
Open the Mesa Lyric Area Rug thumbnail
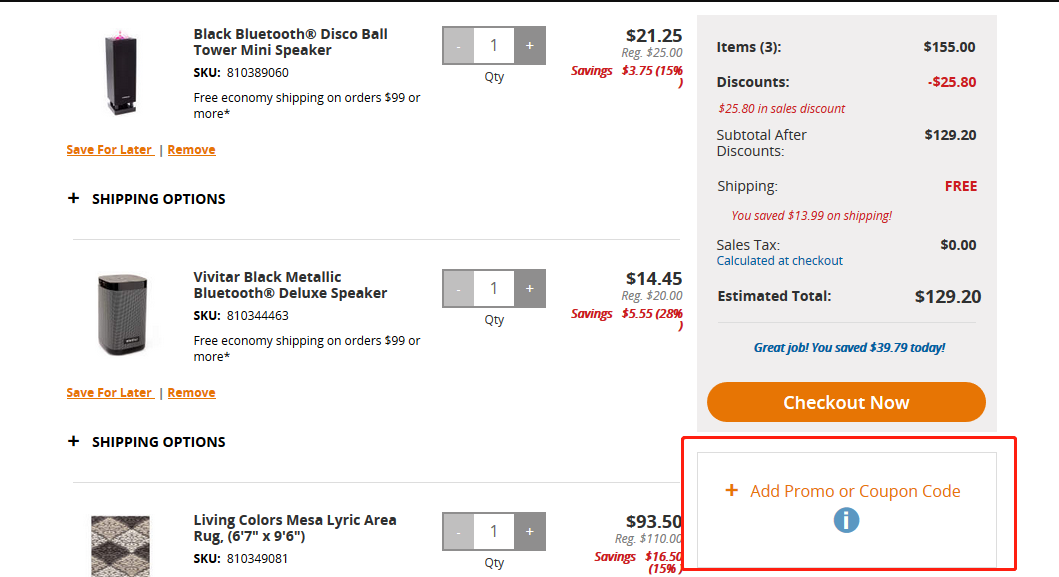[120, 546]
